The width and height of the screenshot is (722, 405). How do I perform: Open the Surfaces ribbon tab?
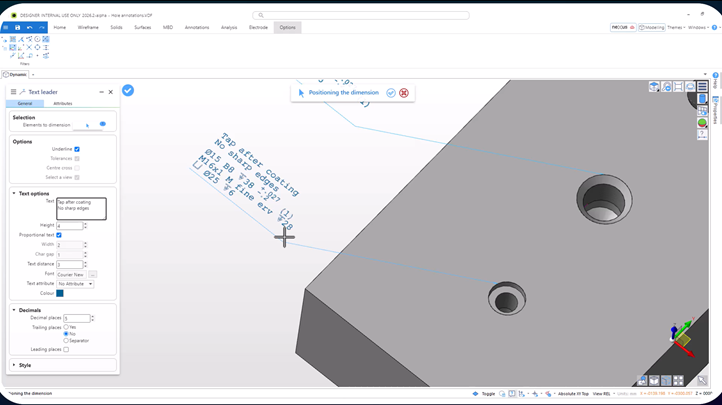click(143, 28)
